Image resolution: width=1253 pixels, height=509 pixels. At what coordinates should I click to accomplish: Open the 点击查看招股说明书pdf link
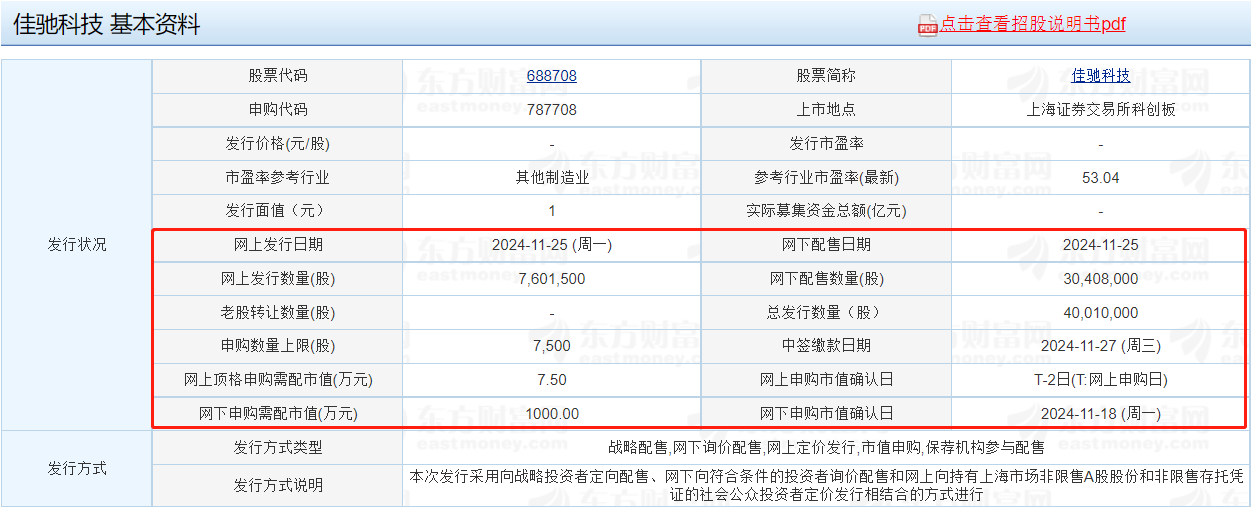tap(1032, 25)
